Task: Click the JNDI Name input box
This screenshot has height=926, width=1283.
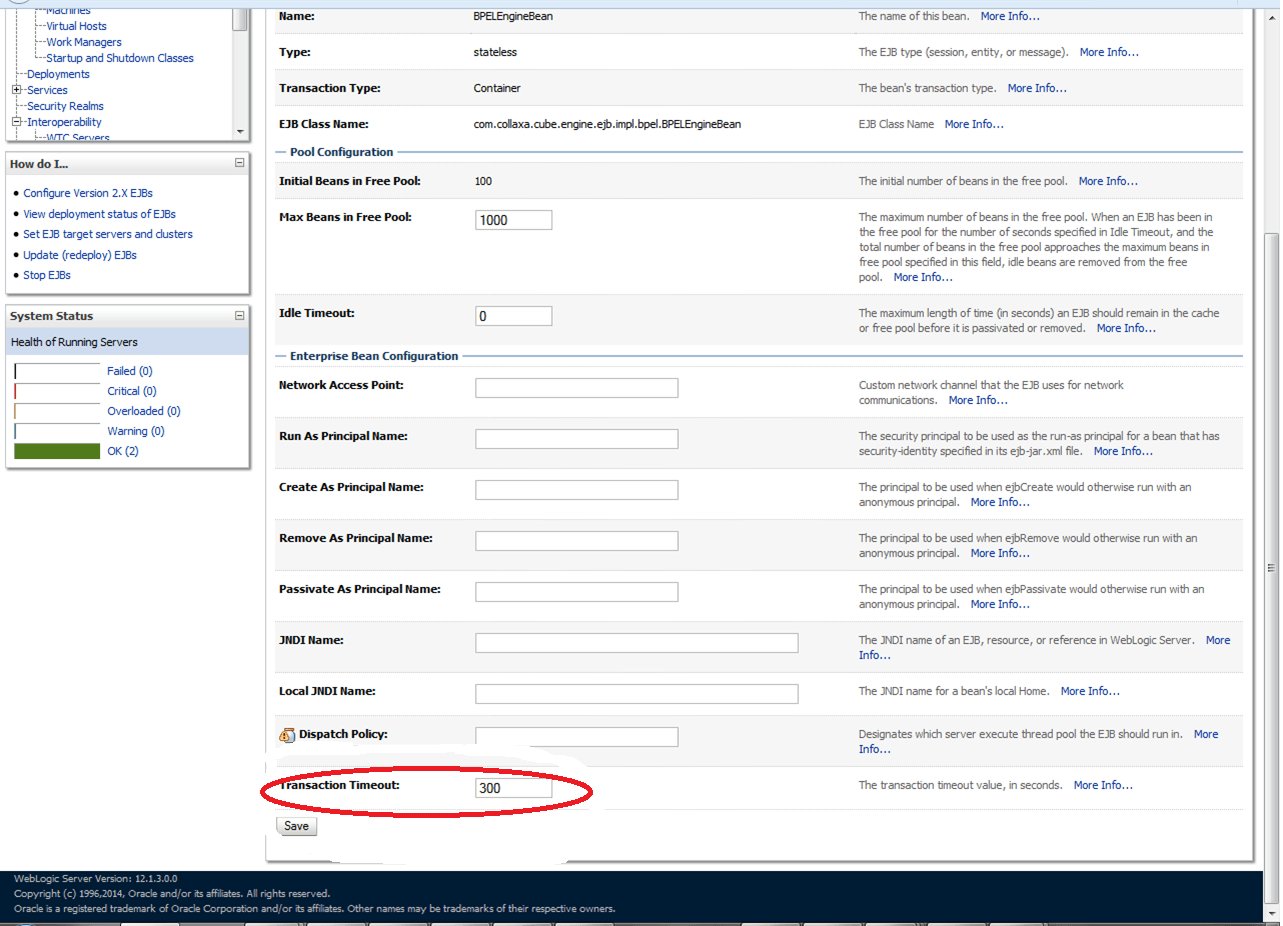Action: [637, 643]
